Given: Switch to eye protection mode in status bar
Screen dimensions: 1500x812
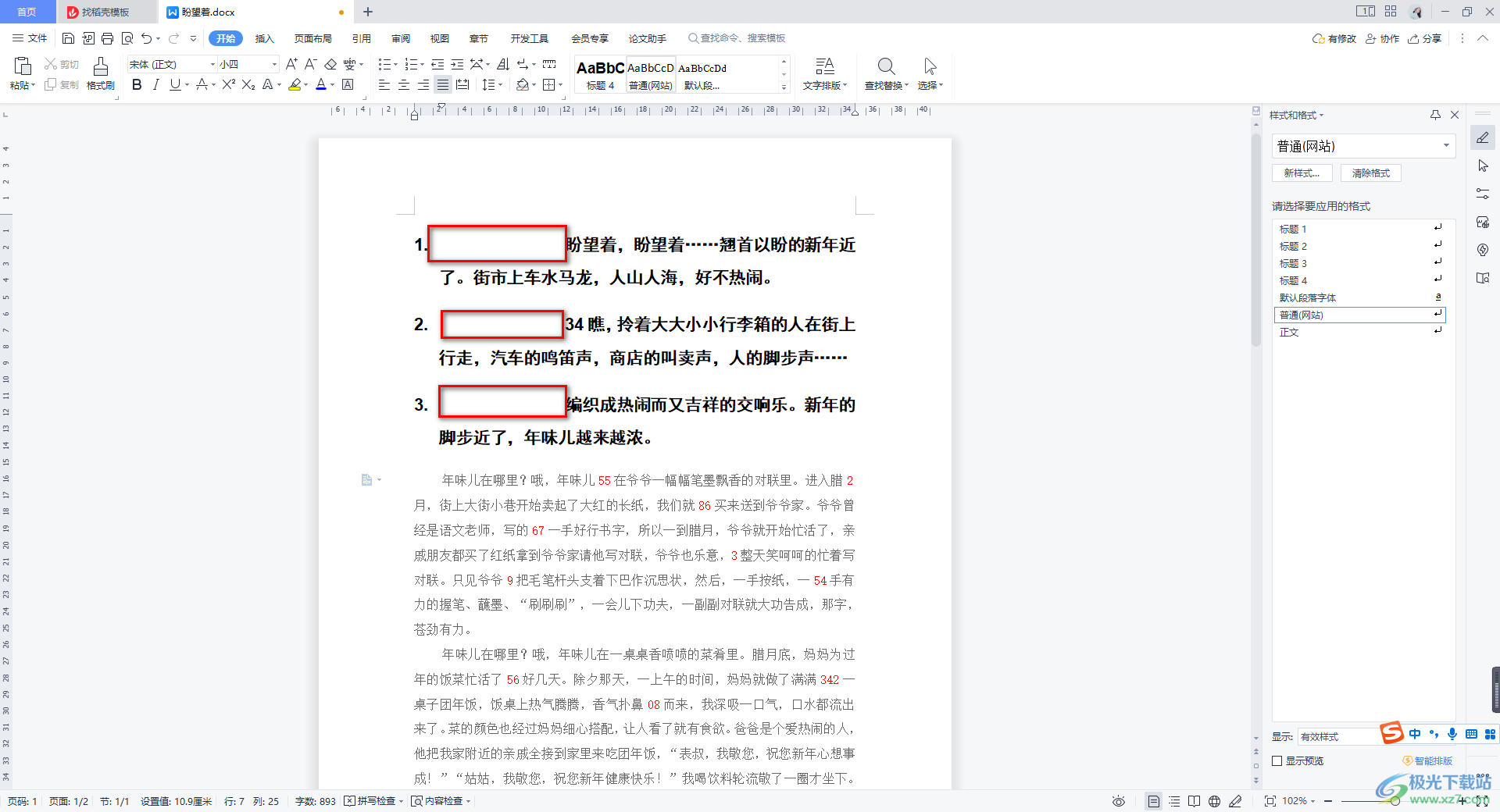Looking at the screenshot, I should click(1119, 801).
